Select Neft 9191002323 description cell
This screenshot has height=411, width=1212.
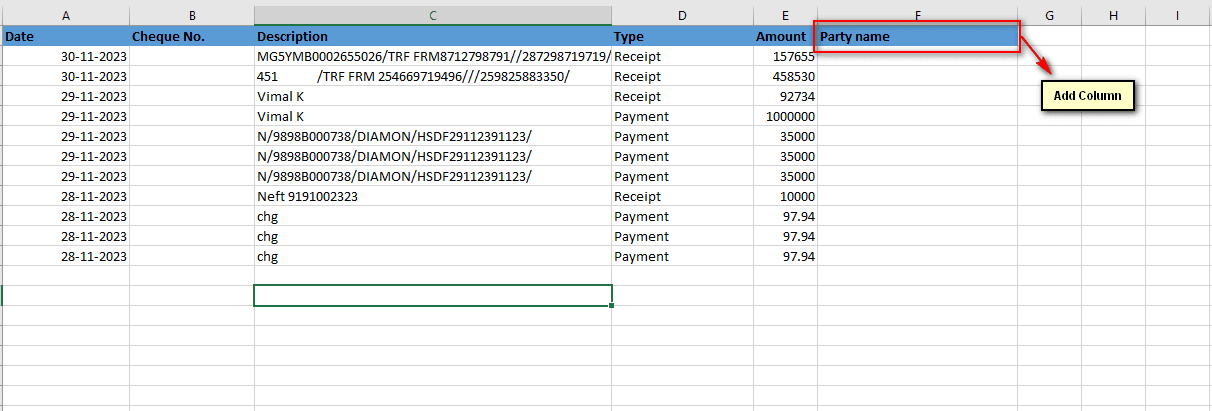[433, 196]
